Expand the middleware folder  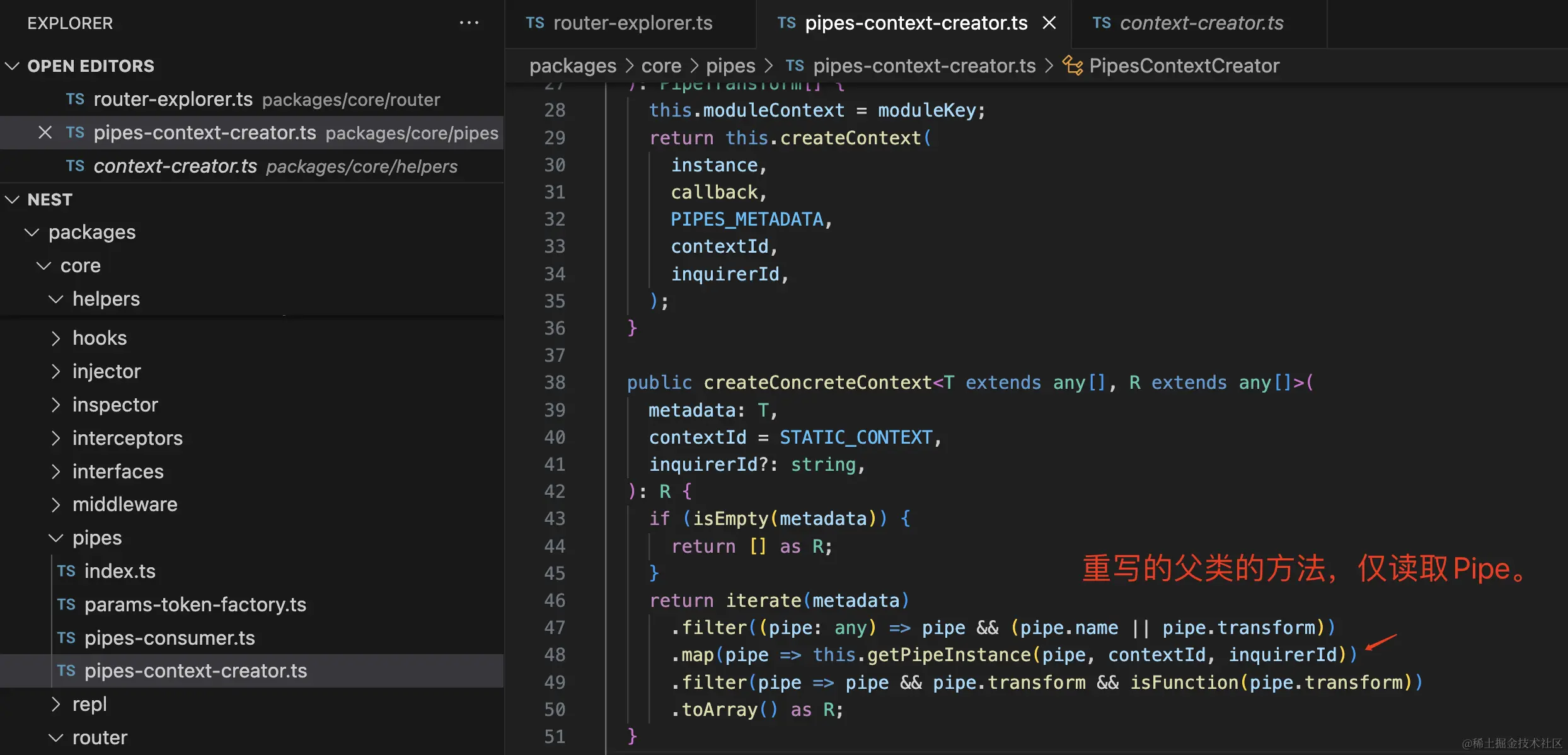[x=56, y=505]
